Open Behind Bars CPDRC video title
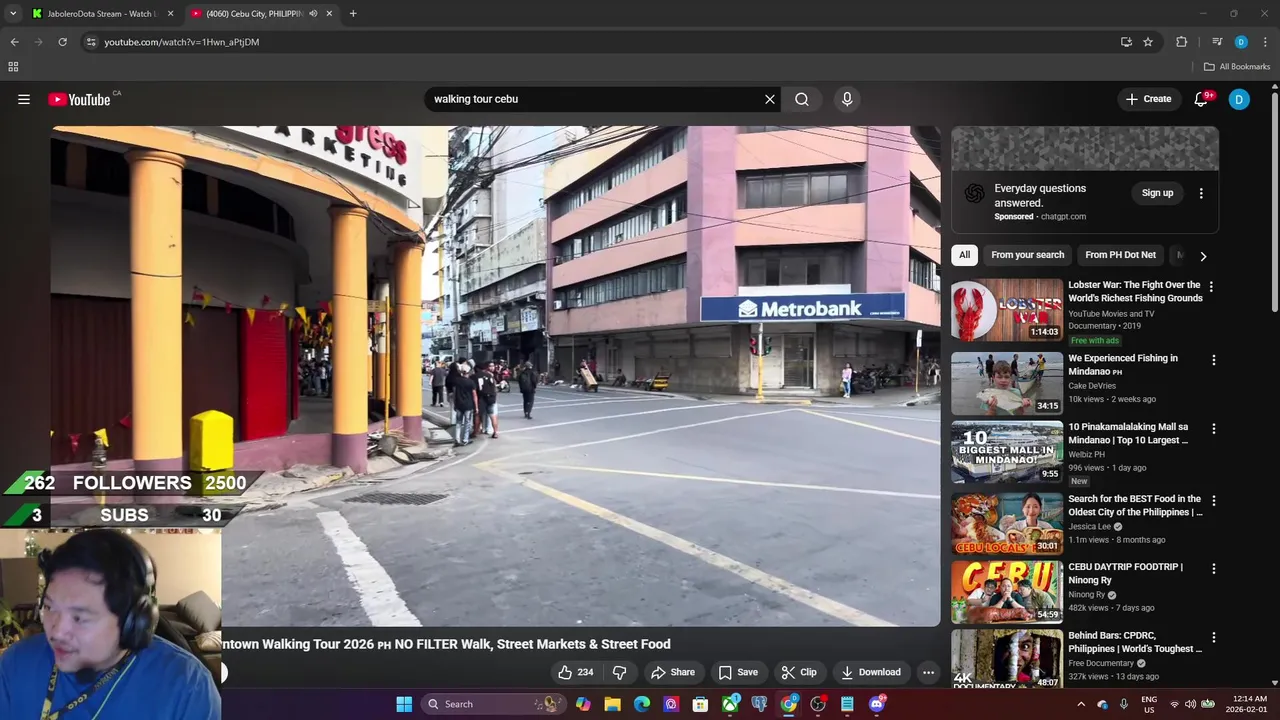The image size is (1280, 720). [x=1135, y=642]
